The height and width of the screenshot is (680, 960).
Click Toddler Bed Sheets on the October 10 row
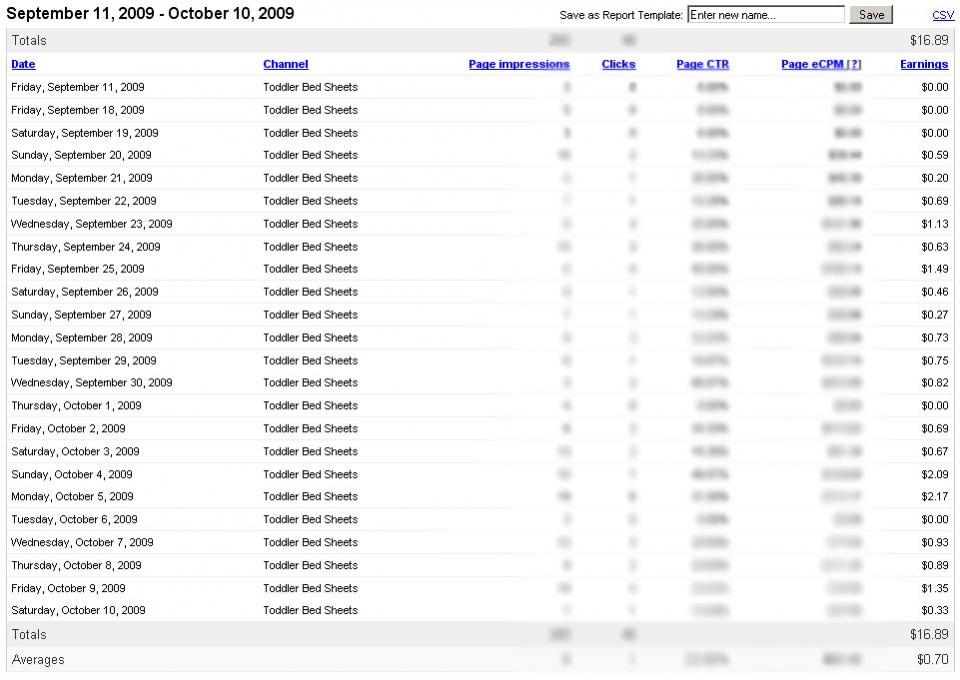tap(310, 610)
